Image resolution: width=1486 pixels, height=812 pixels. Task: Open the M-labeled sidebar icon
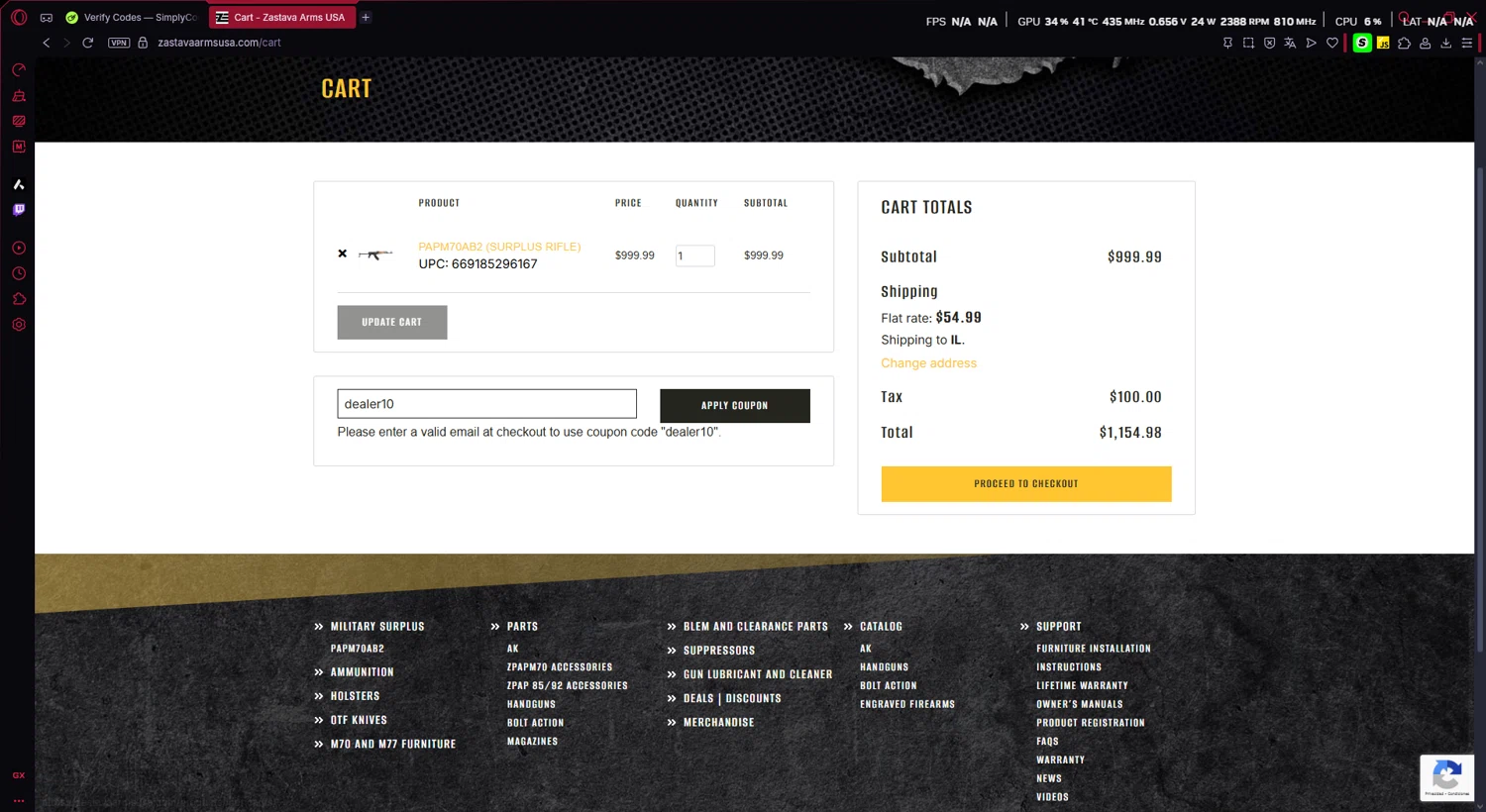coord(19,147)
